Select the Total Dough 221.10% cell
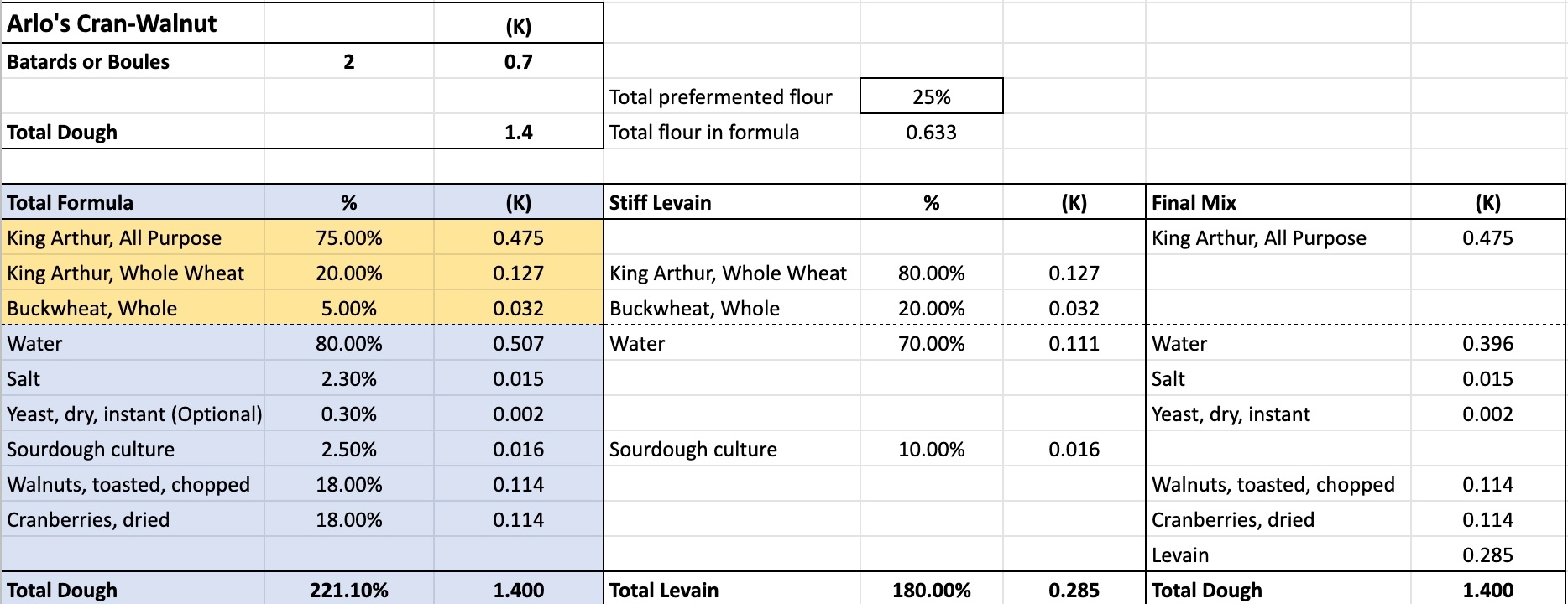The image size is (1568, 604). tap(348, 591)
